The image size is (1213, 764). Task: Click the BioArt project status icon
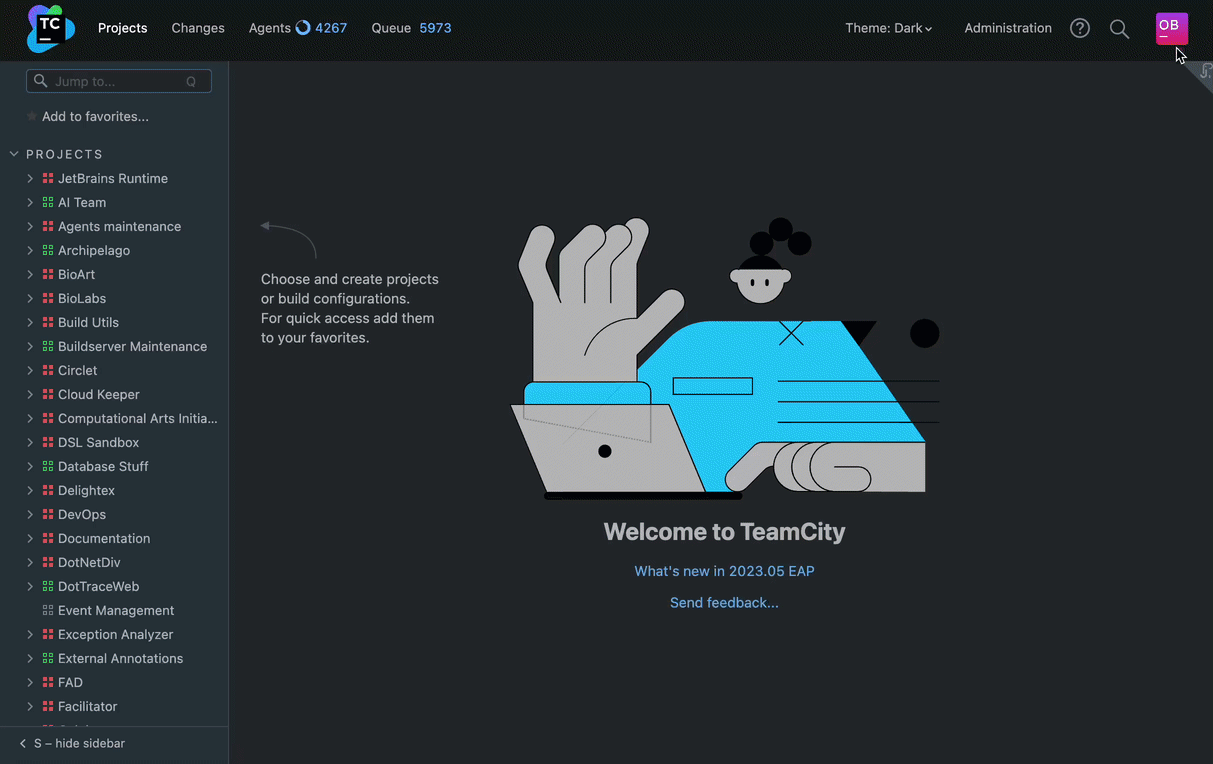tap(48, 275)
